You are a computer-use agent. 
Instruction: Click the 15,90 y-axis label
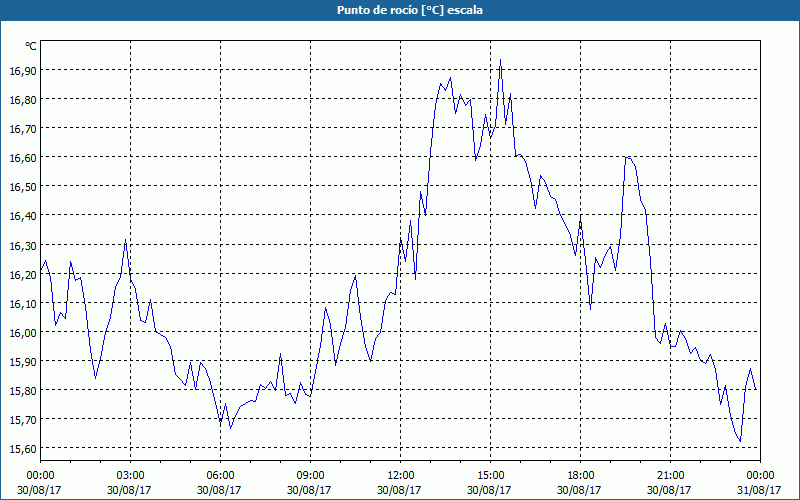23,362
